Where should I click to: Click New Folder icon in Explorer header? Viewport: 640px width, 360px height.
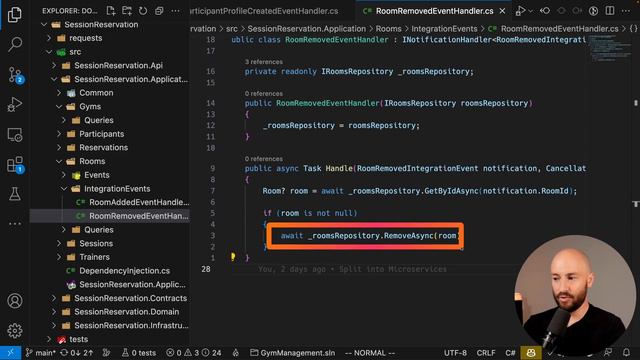127,11
